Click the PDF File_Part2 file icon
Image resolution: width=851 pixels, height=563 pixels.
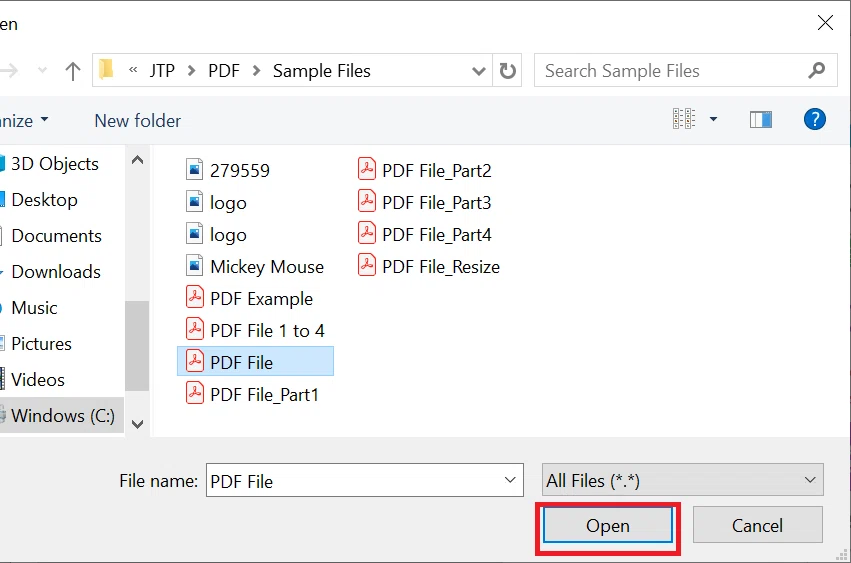pos(367,169)
